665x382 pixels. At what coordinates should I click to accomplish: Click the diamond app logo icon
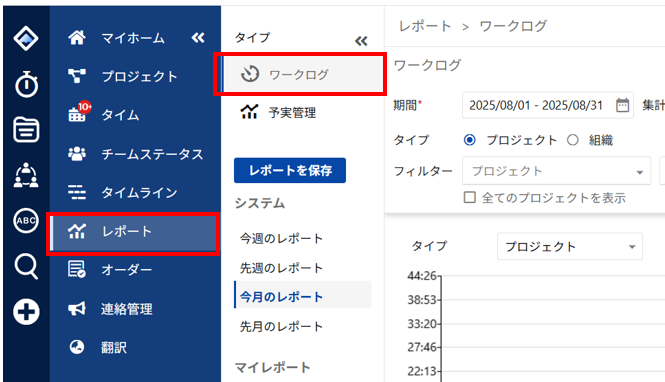click(26, 39)
